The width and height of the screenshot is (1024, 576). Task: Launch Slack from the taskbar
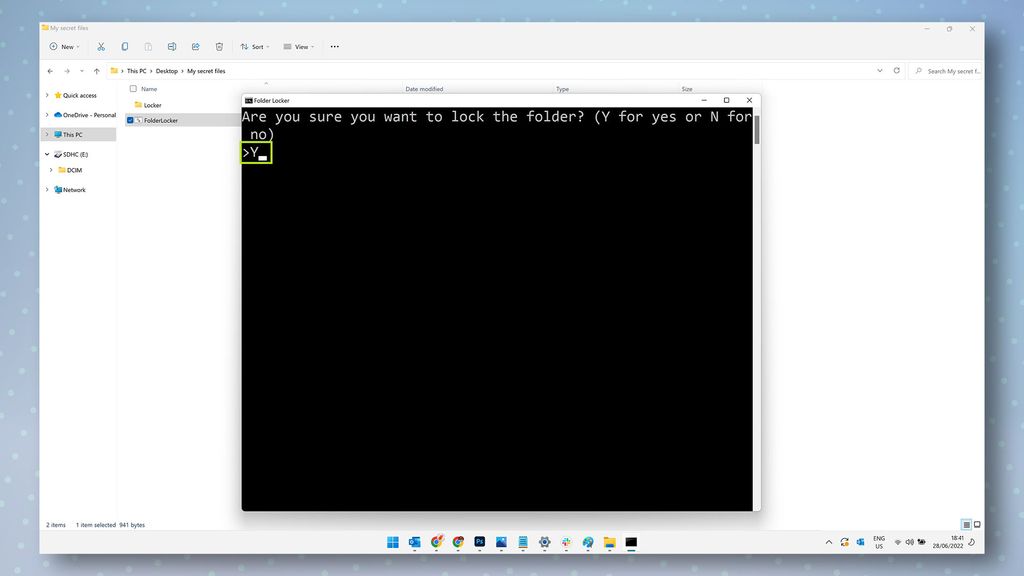566,542
